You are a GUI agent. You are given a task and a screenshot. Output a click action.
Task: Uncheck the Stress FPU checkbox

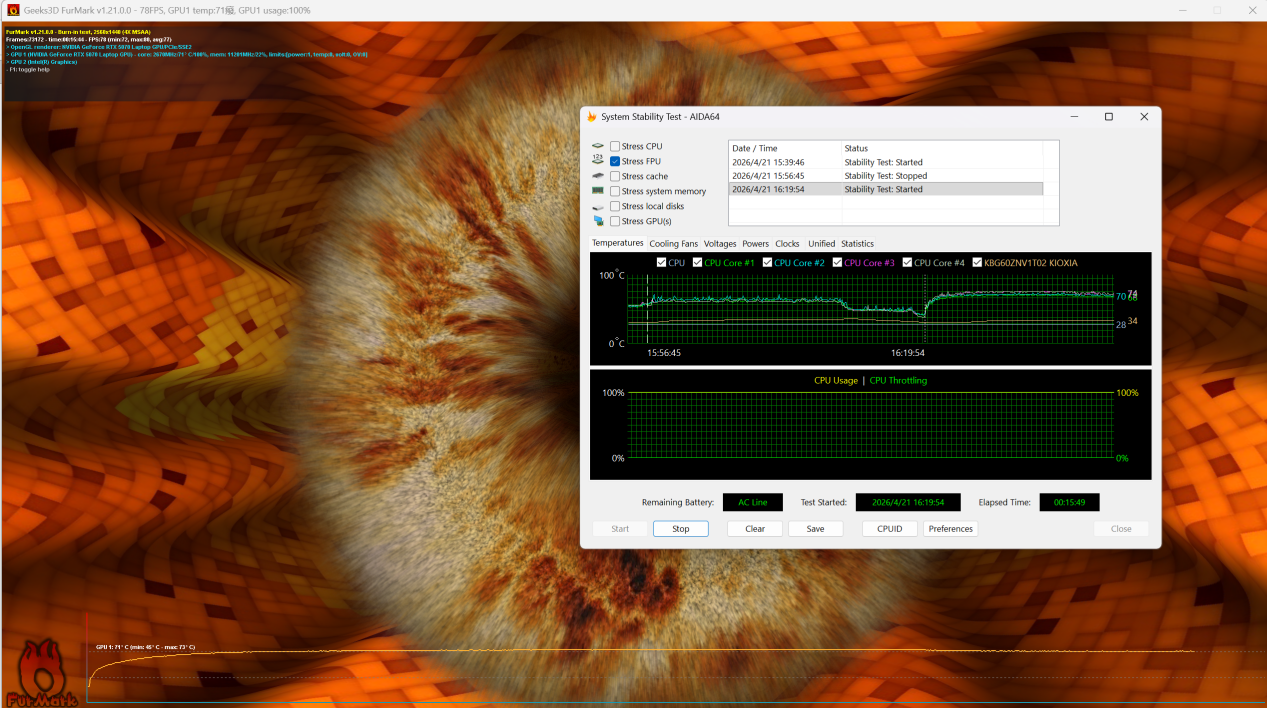pos(615,161)
